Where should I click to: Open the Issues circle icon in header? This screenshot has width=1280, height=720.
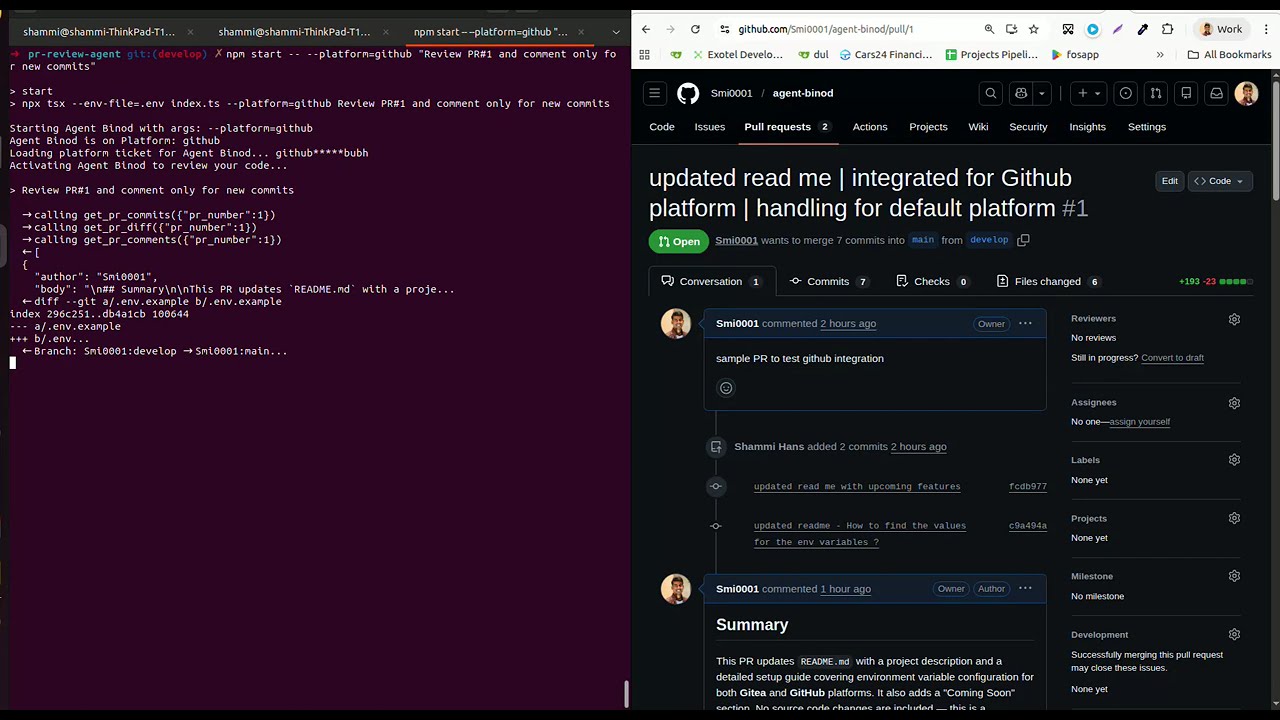[x=1126, y=93]
